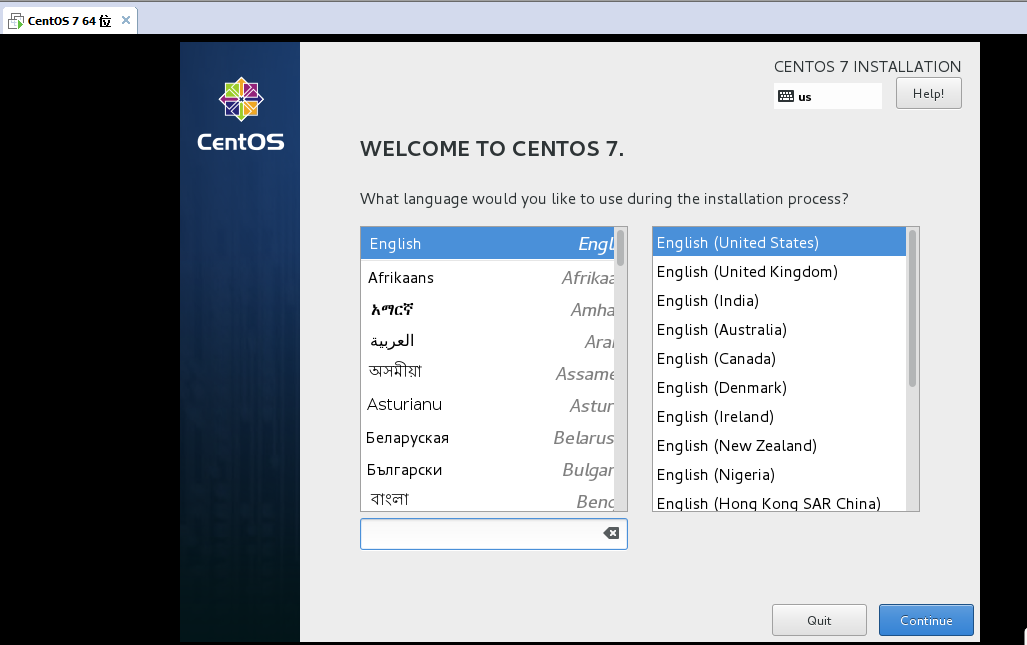Choose English (Hong Kong SAR China) locale

pos(779,502)
